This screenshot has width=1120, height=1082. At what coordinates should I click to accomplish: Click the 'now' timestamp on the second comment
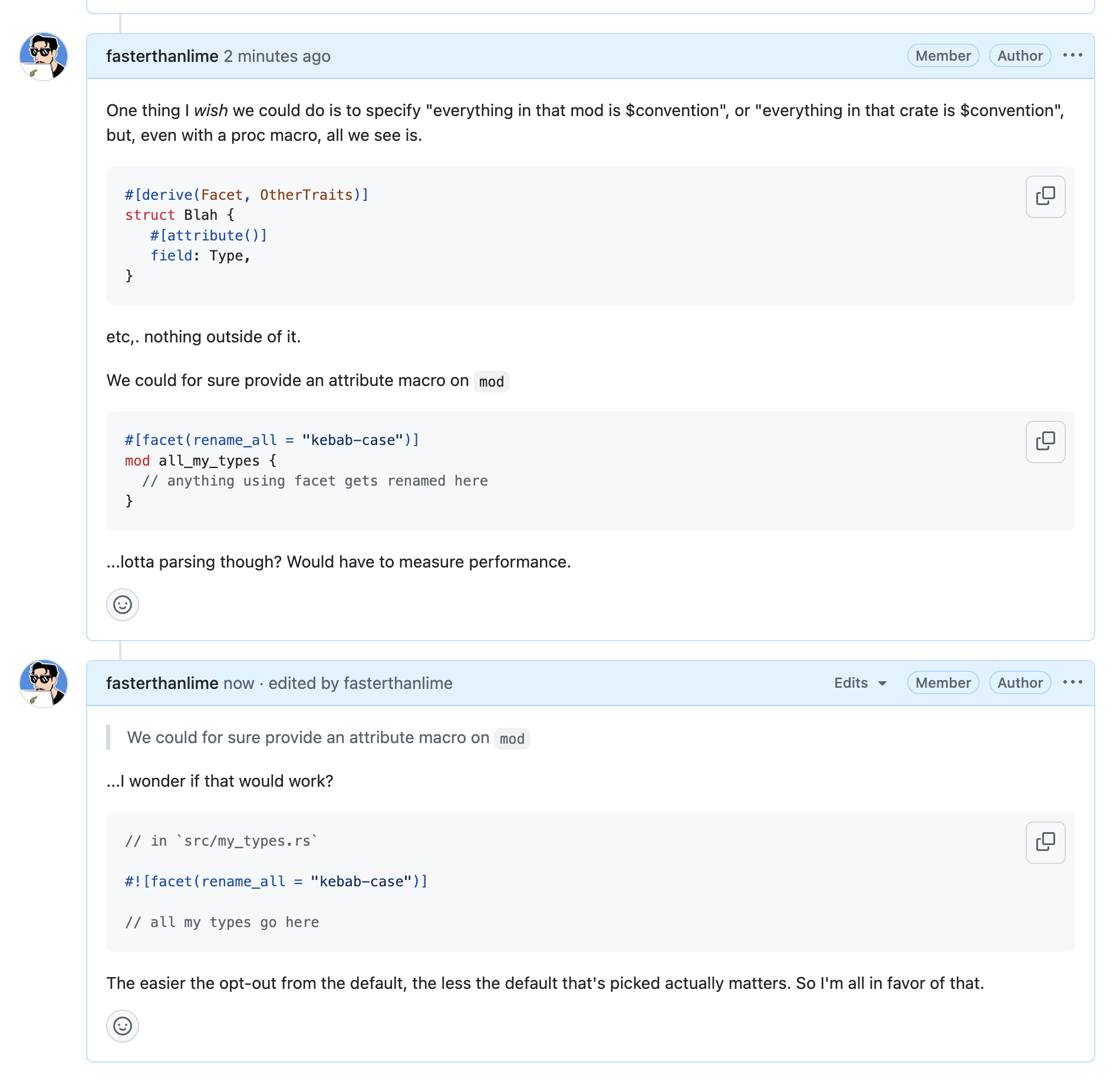pos(238,683)
